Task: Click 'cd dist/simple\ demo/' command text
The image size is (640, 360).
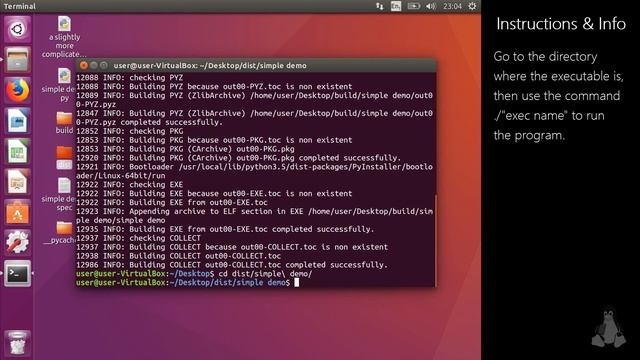Action: [265, 274]
